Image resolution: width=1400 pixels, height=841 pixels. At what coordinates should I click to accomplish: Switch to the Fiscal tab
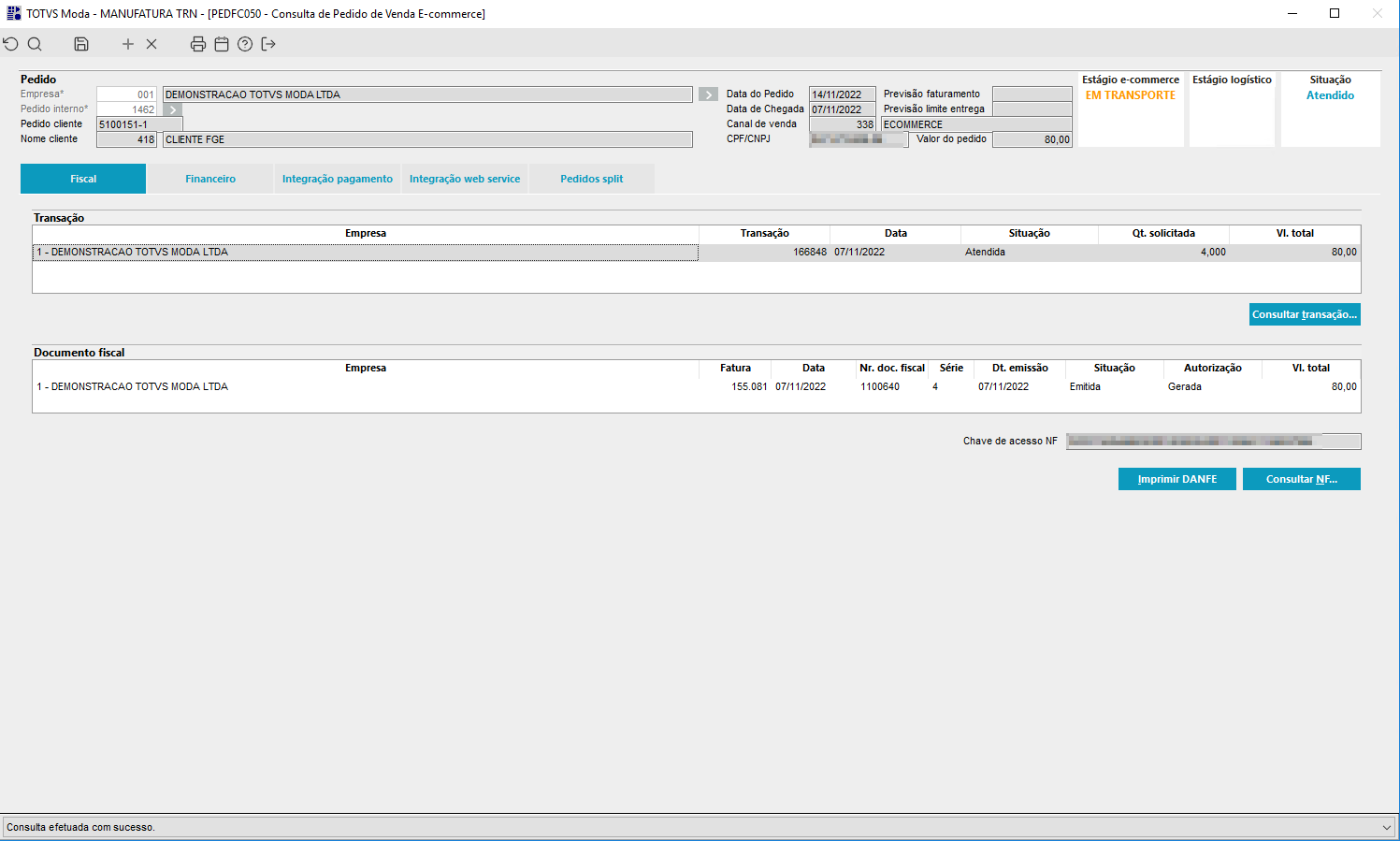coord(83,179)
